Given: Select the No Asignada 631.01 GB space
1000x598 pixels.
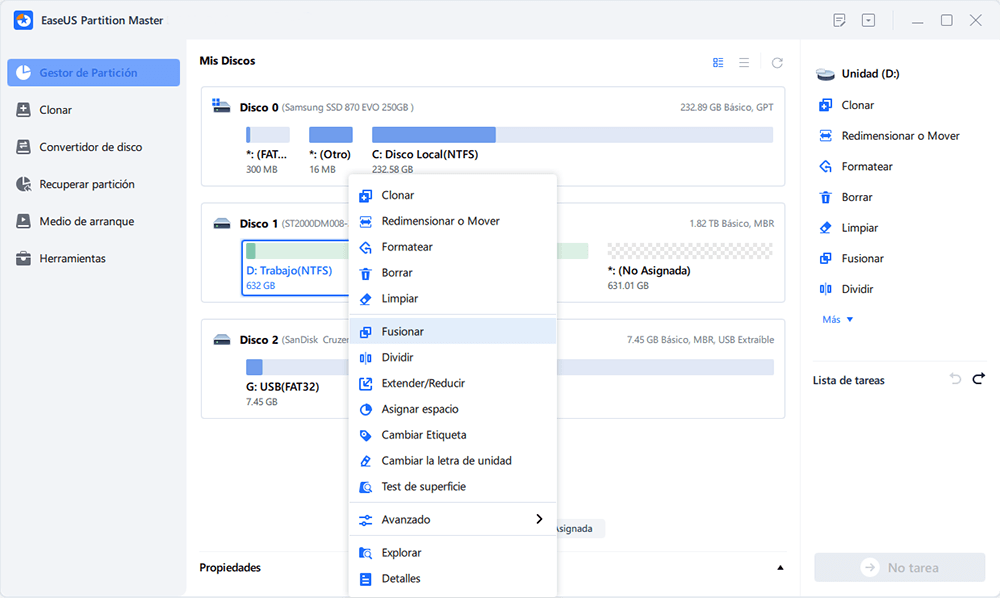Looking at the screenshot, I should (x=690, y=268).
